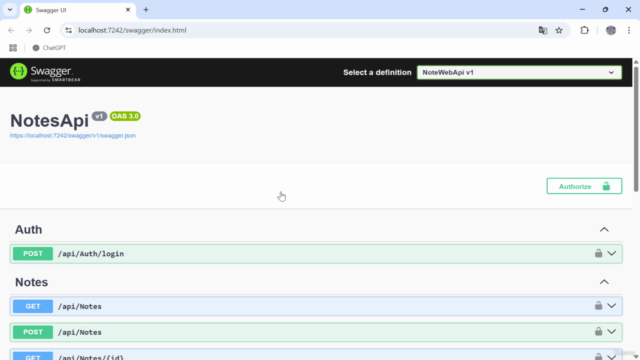Click the Authorize button

(x=584, y=186)
